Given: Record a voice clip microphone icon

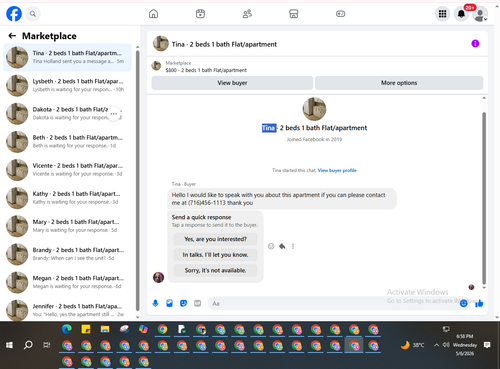Looking at the screenshot, I should 155,303.
